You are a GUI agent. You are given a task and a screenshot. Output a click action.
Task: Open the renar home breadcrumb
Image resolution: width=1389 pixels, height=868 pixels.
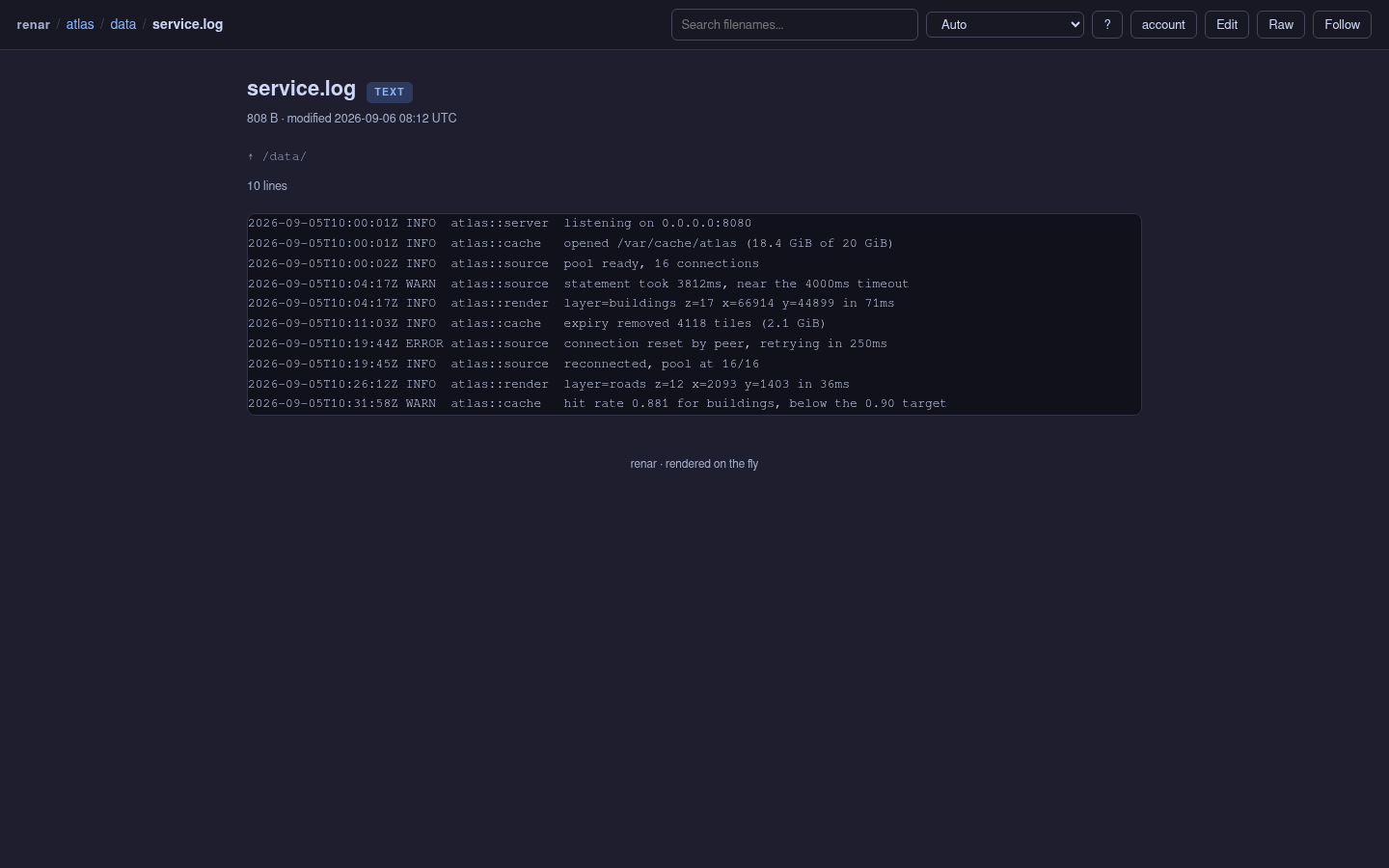33,24
